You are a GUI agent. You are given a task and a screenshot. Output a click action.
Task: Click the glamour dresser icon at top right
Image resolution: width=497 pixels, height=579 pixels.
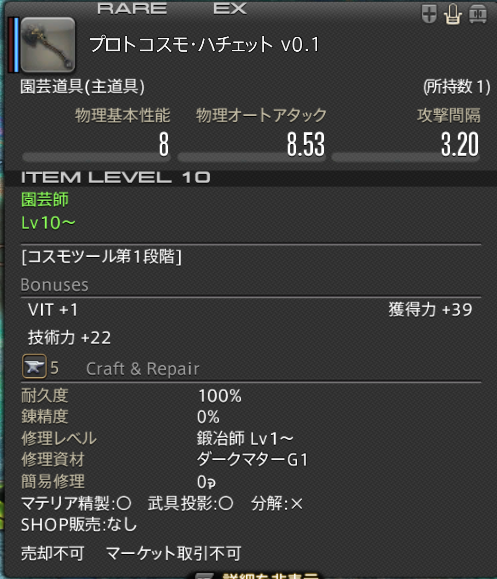(x=453, y=14)
